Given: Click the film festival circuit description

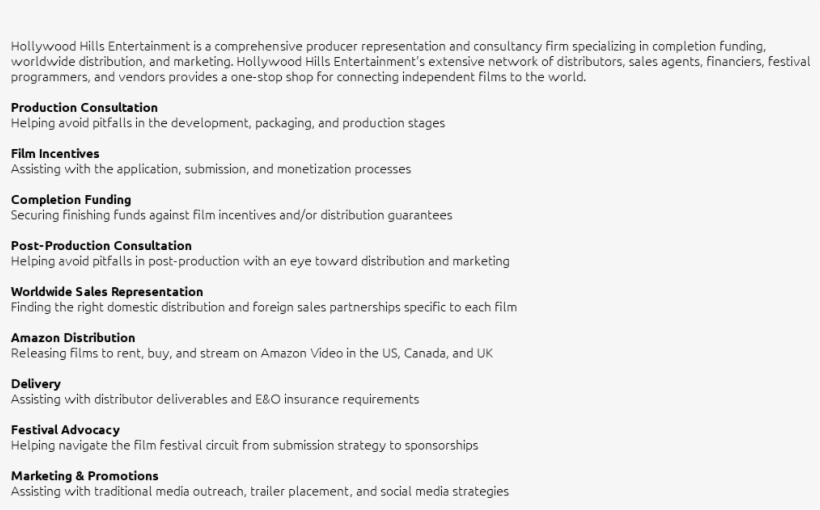Looking at the screenshot, I should click(245, 446).
